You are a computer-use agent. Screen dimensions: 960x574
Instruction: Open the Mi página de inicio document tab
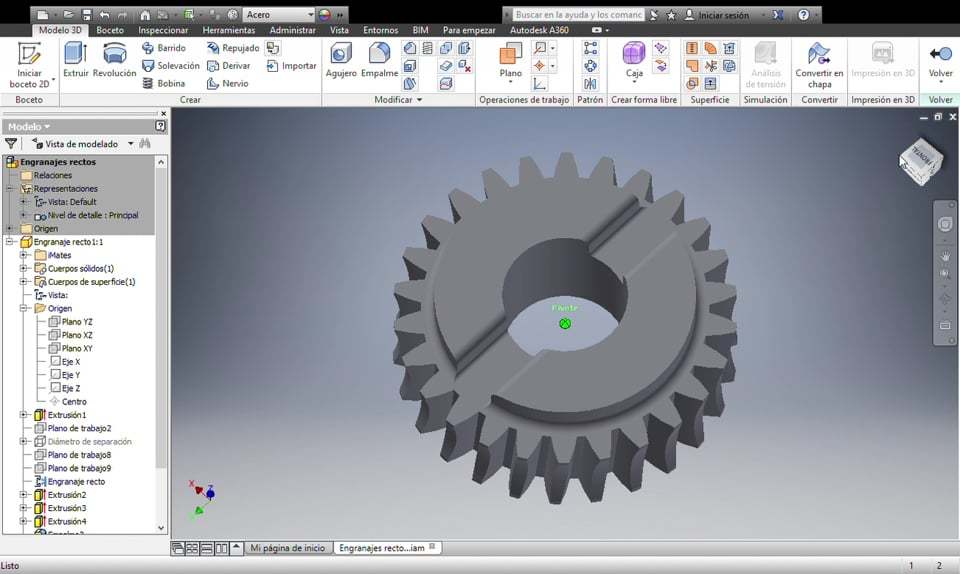(x=288, y=548)
